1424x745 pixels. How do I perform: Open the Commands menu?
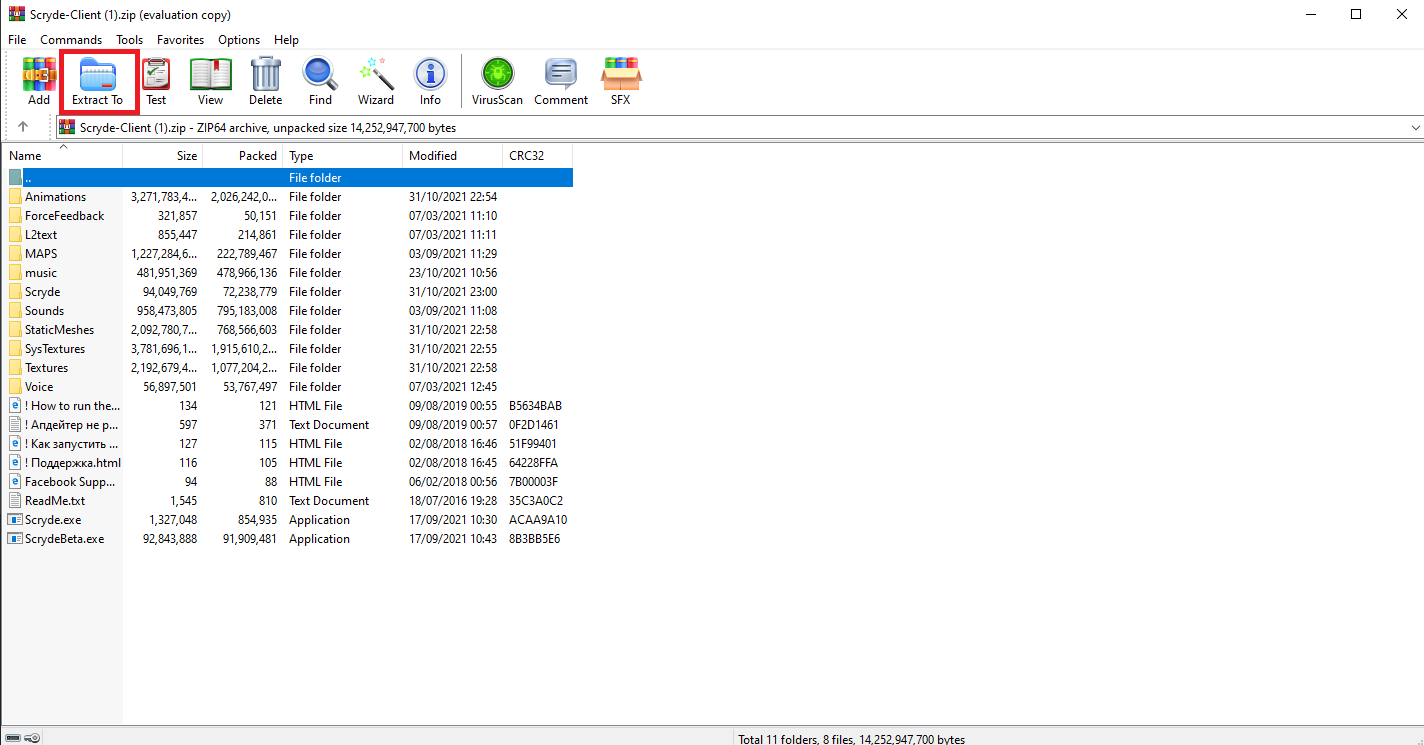[71, 40]
